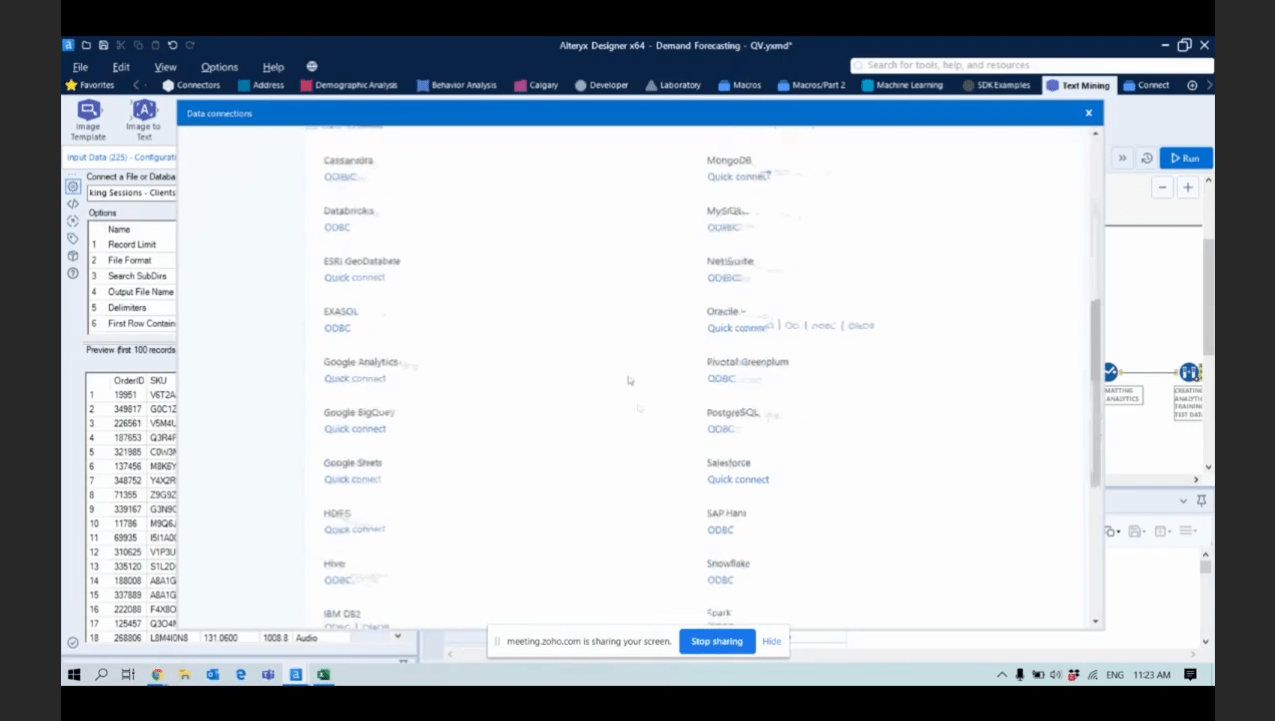1275x721 pixels.
Task: Zoom out canvas with minus button
Action: [x=1162, y=187]
